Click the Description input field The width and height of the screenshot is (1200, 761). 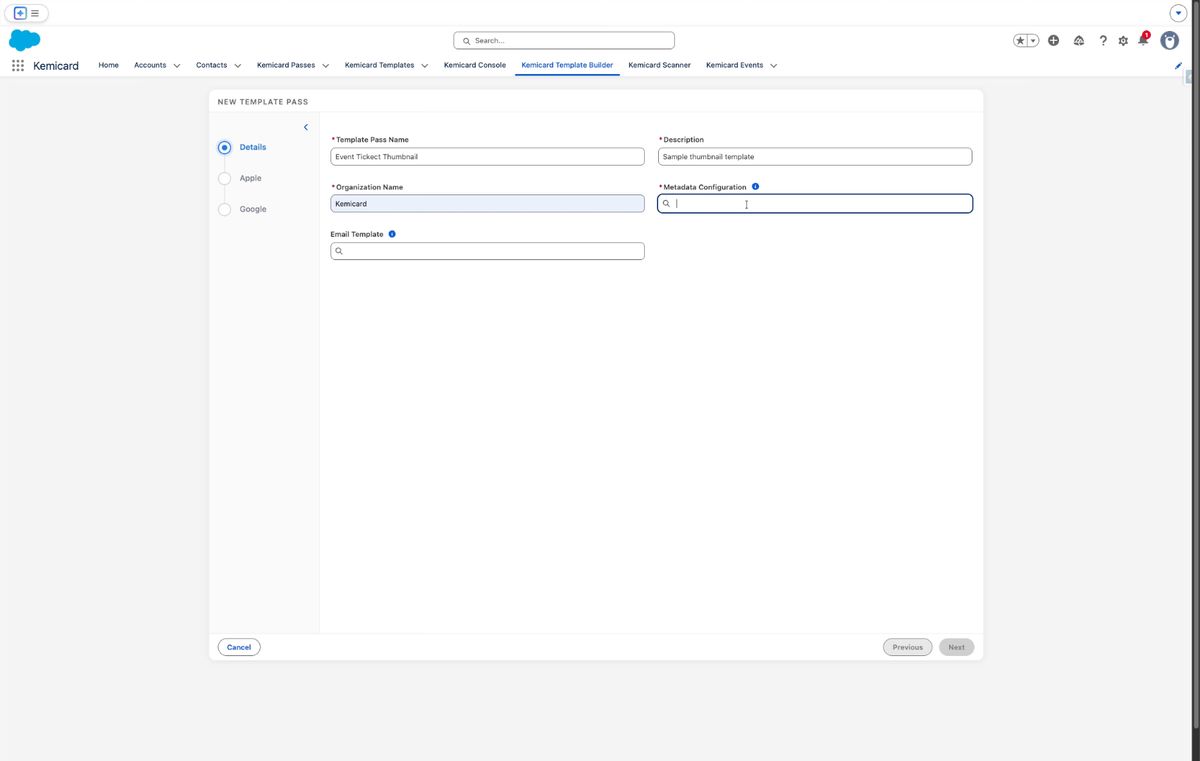pos(815,157)
